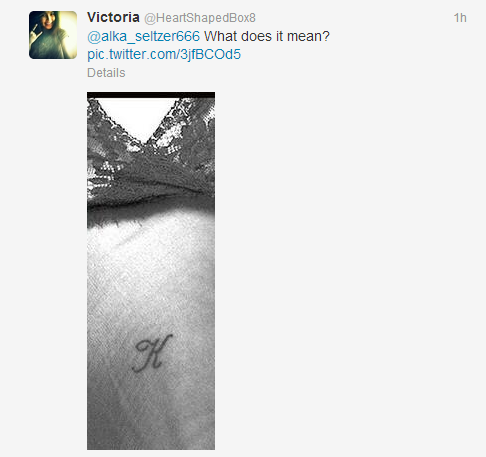This screenshot has width=486, height=457.
Task: Open the @alka_seltzer666 mention
Action: pyautogui.click(x=143, y=36)
